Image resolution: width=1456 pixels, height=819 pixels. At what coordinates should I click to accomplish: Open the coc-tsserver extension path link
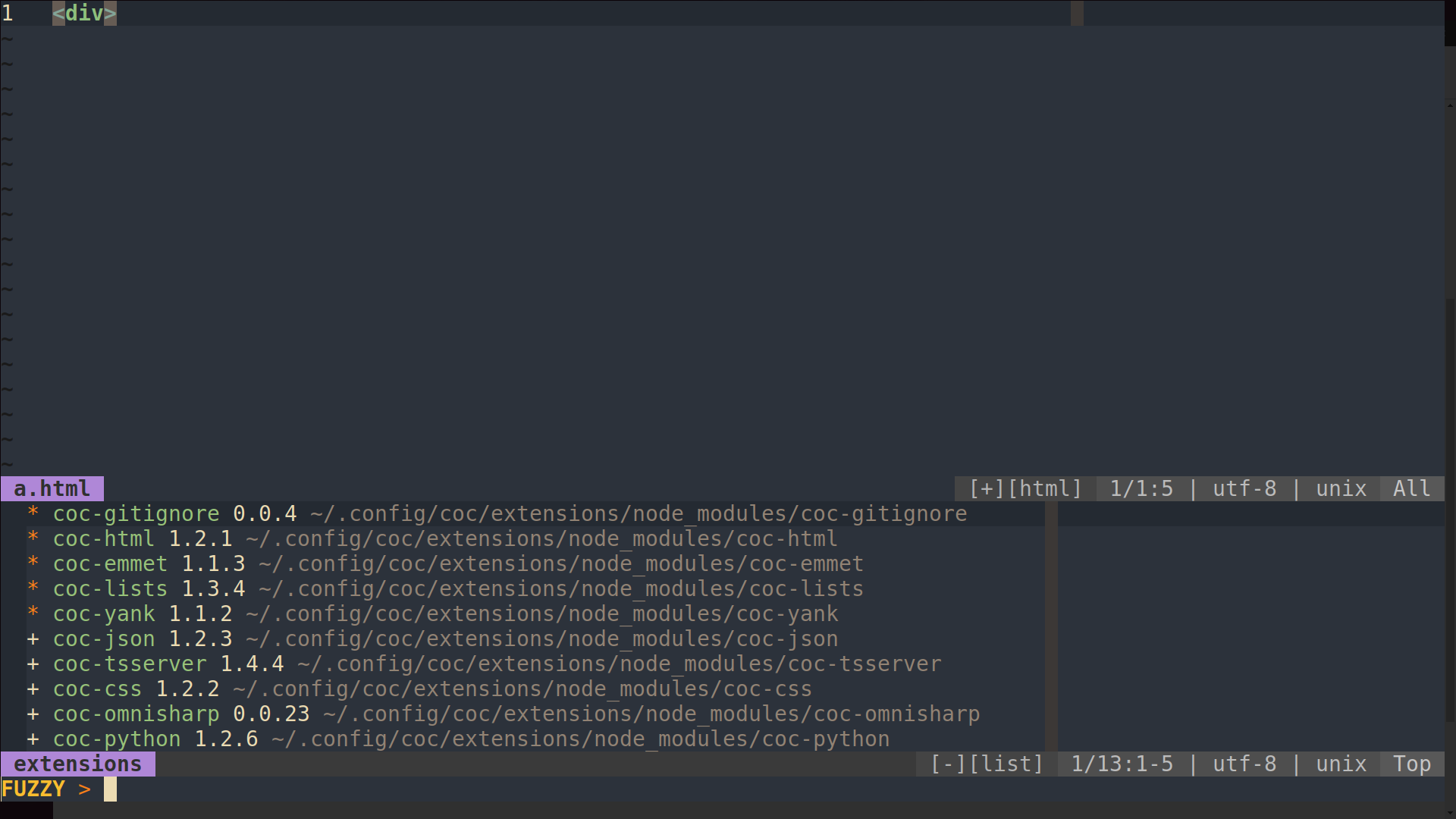click(x=617, y=664)
